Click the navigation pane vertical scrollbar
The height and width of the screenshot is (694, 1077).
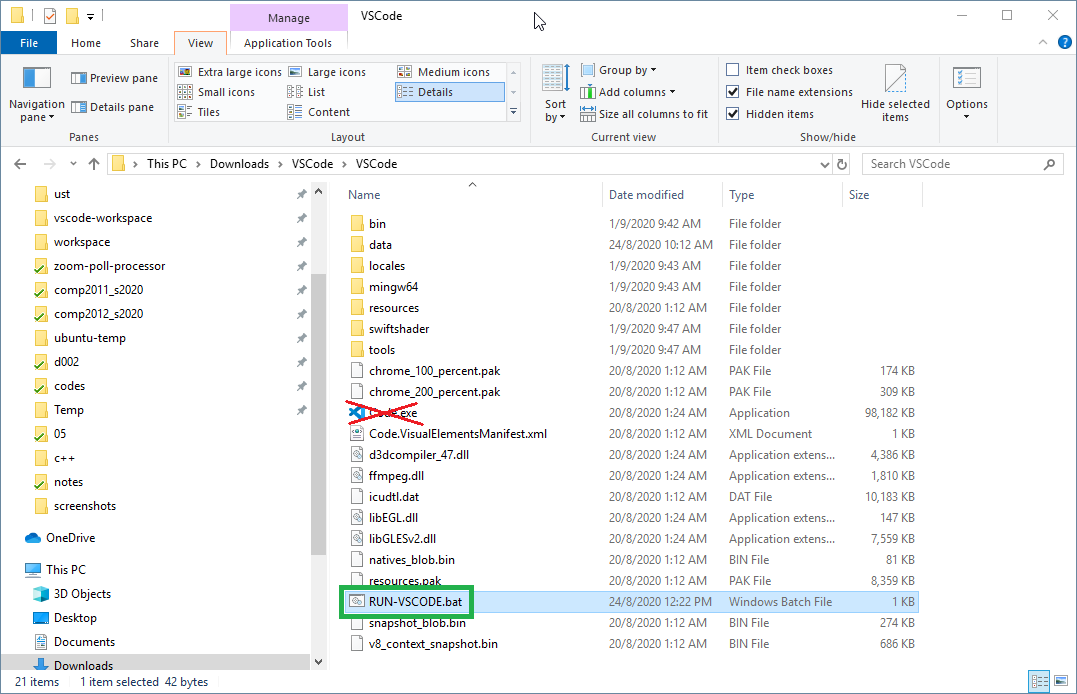[319, 400]
